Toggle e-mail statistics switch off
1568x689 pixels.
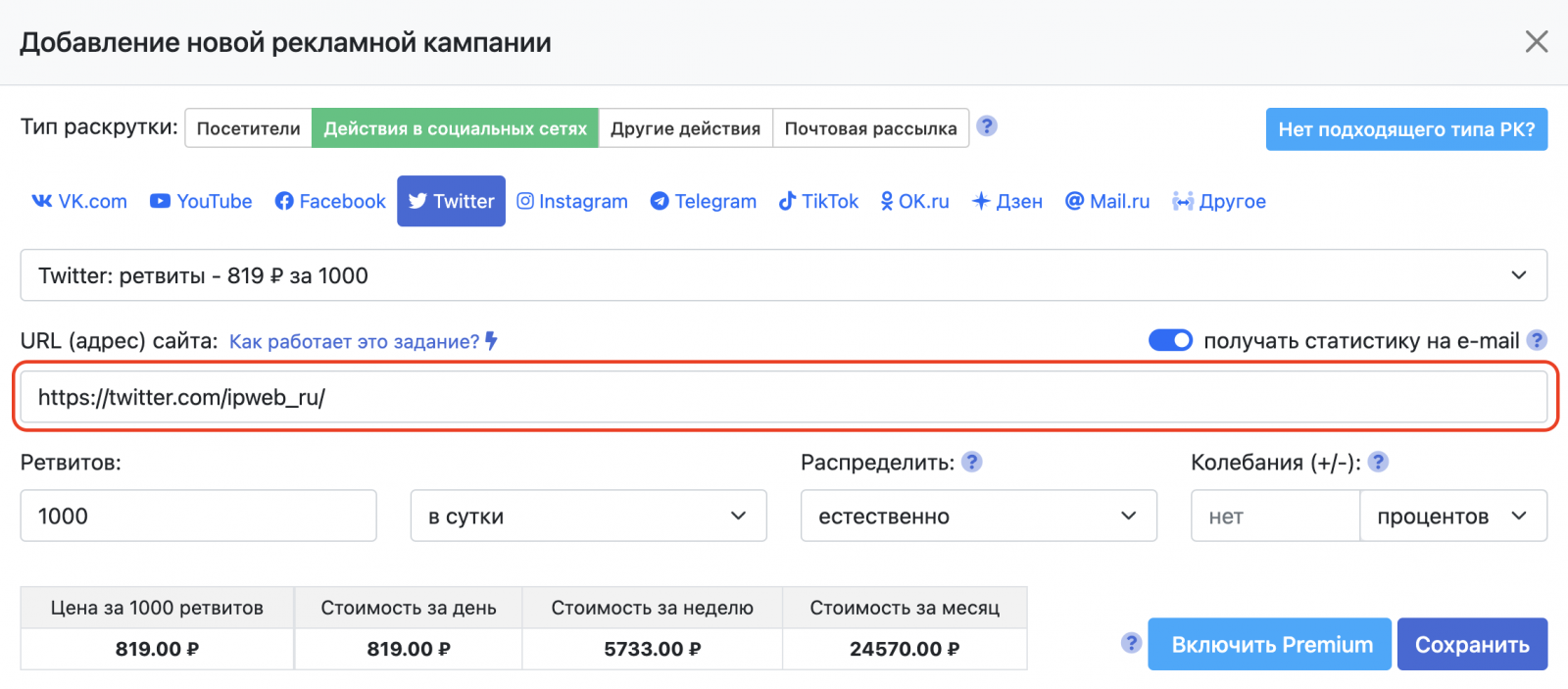(1170, 340)
